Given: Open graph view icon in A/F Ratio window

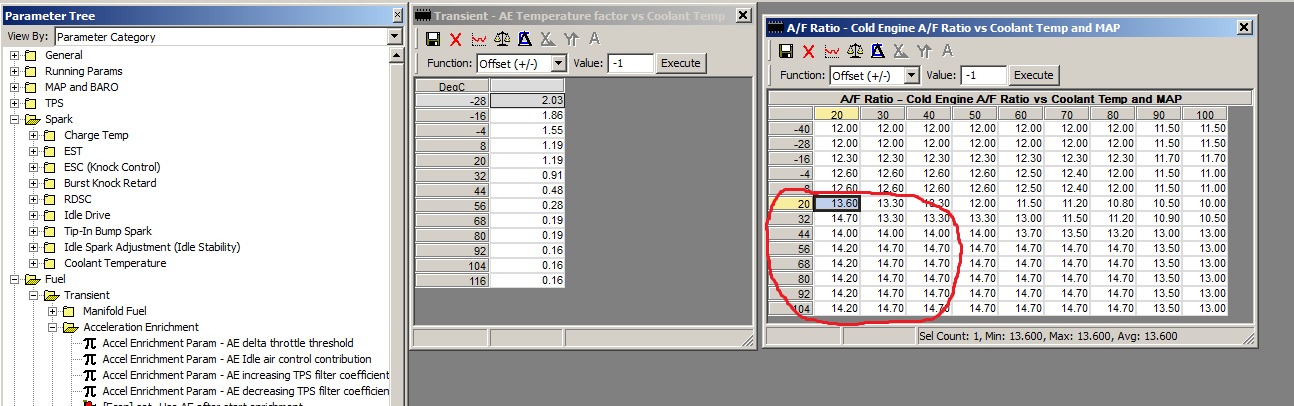Looking at the screenshot, I should (832, 51).
